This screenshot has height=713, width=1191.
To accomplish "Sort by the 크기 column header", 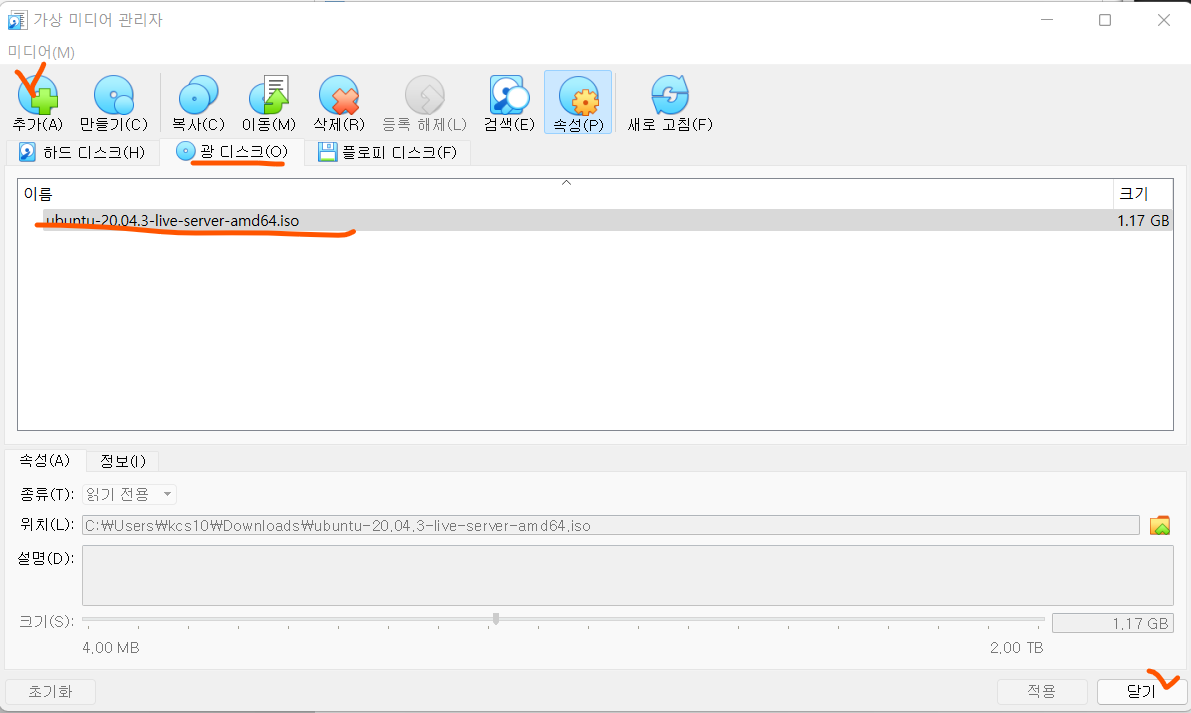I will [x=1143, y=194].
